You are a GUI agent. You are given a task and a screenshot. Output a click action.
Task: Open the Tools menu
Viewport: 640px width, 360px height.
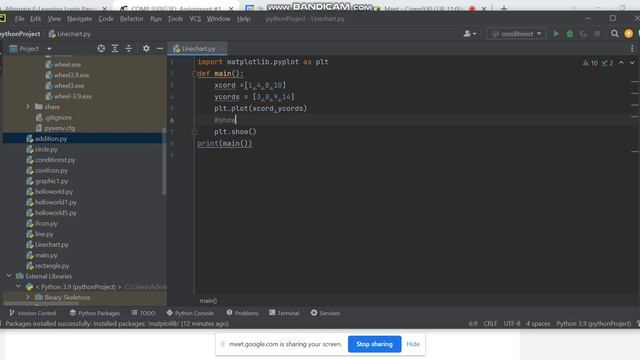tap(175, 19)
